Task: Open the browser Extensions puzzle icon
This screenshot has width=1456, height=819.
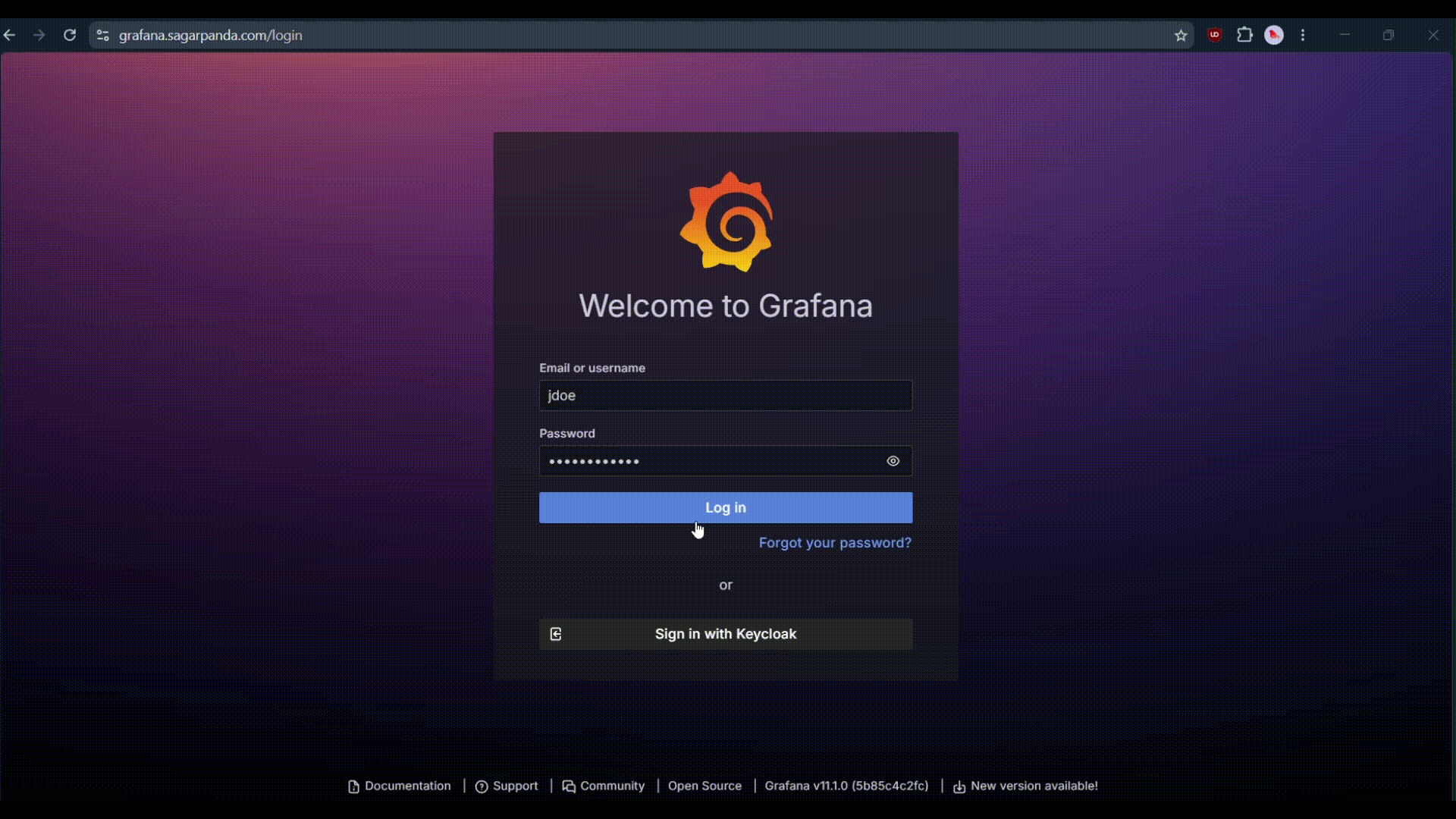Action: (x=1244, y=35)
